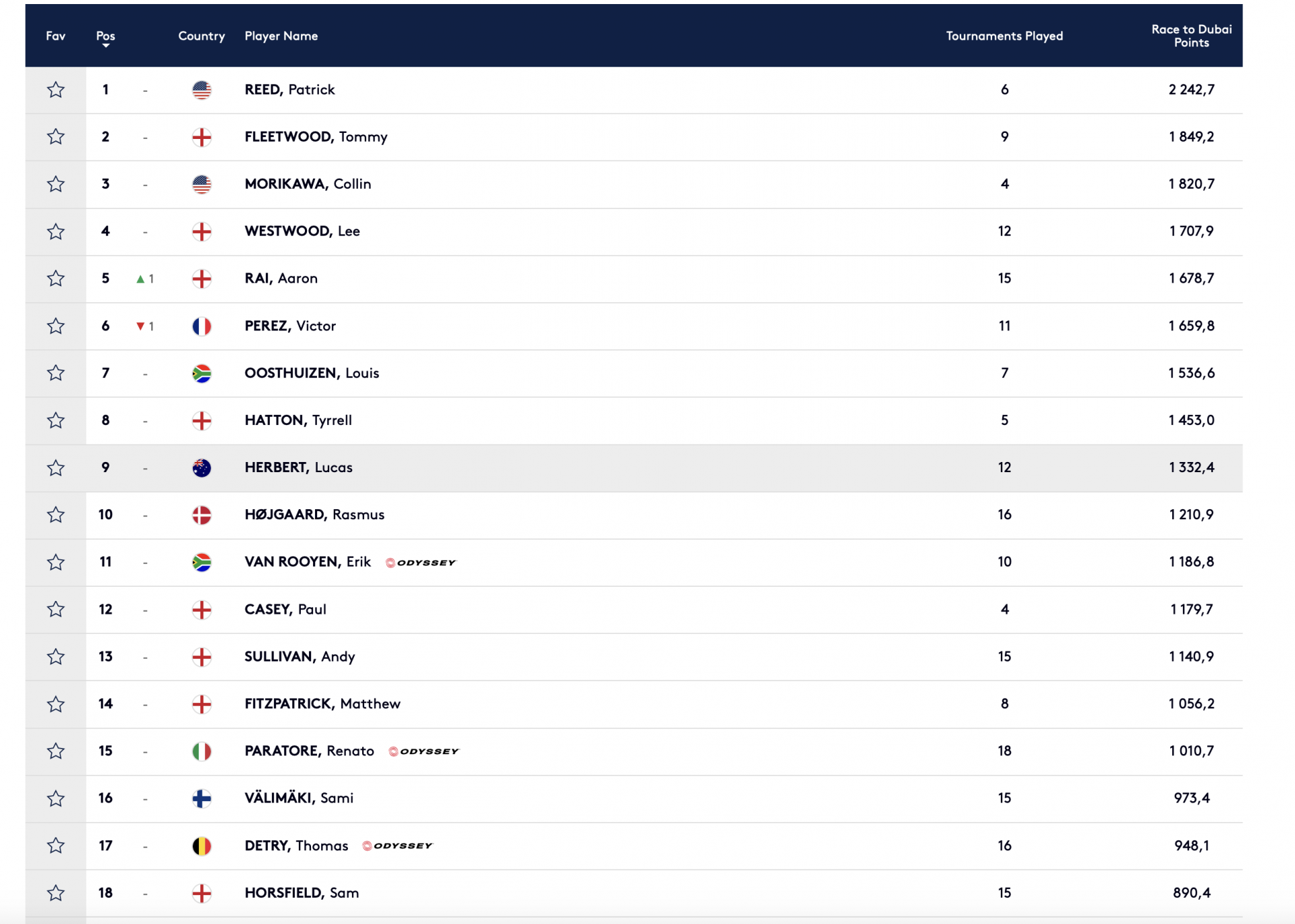Toggle the favourite star for HATTON, Tyrrell
Image resolution: width=1295 pixels, height=924 pixels.
pyautogui.click(x=55, y=420)
